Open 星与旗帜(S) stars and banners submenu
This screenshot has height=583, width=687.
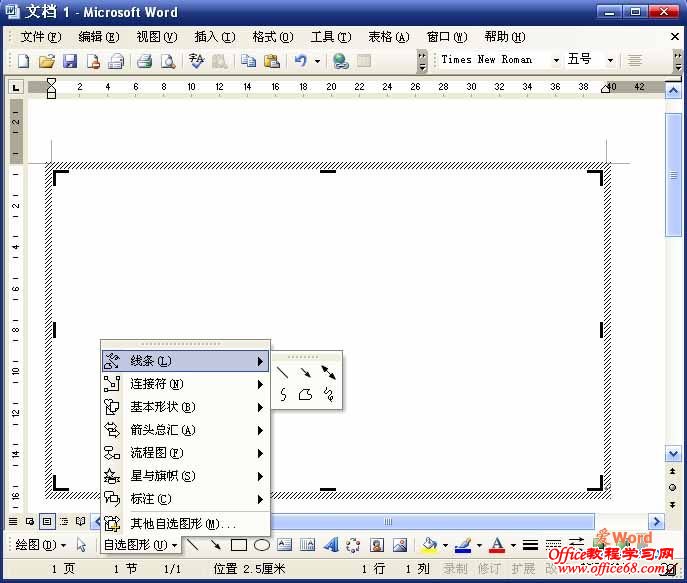185,476
